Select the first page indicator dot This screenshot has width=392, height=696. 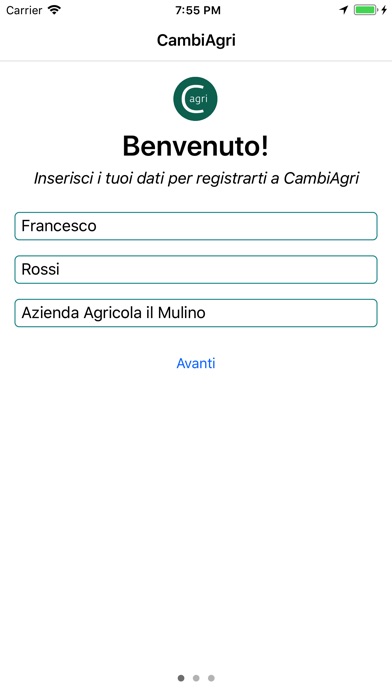pyautogui.click(x=181, y=678)
